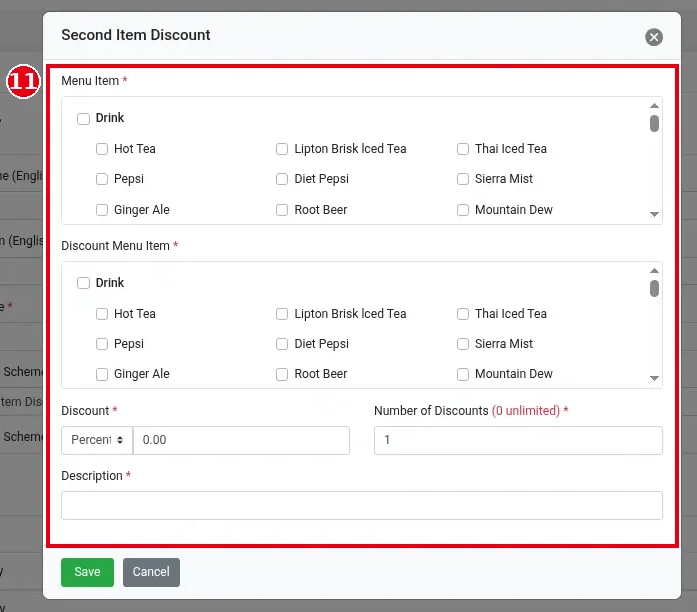Viewport: 697px width, 612px height.
Task: Check Sierra Mist in Discount Menu Item list
Action: click(463, 344)
